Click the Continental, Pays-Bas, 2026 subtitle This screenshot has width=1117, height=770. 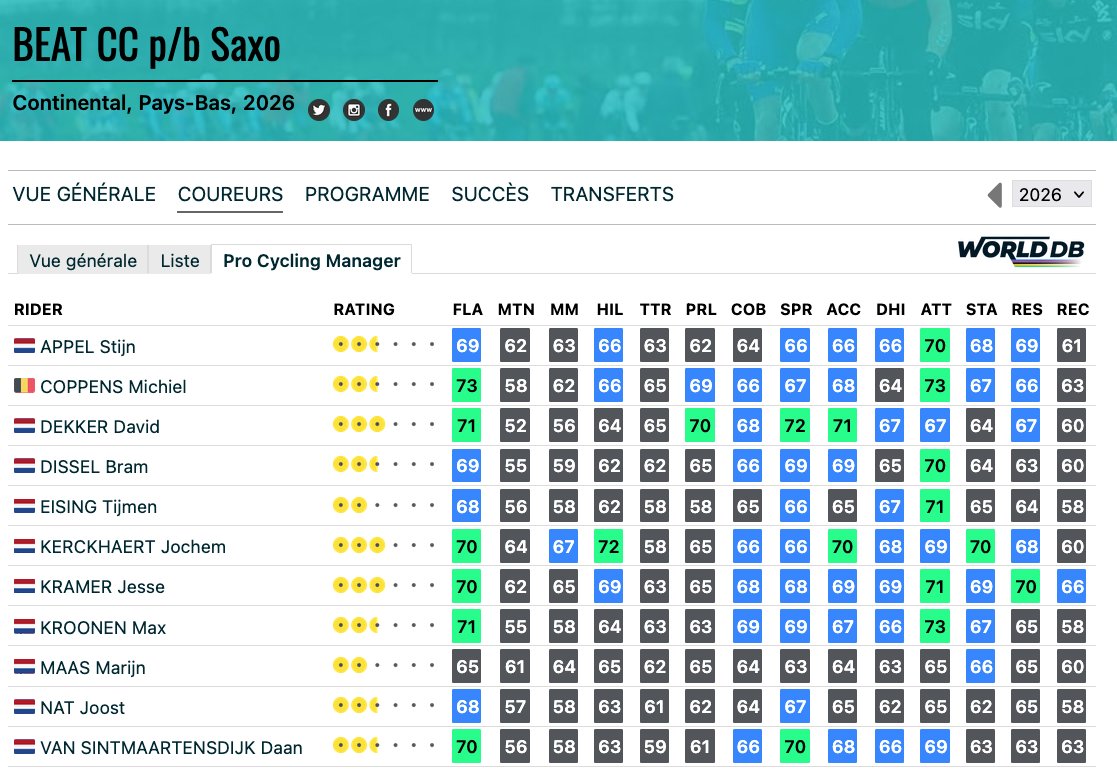point(153,103)
